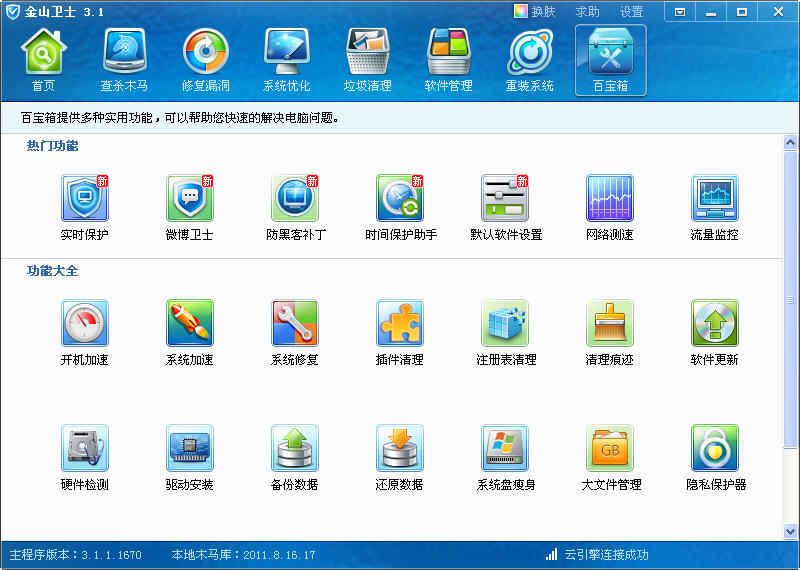This screenshot has height=570, width=800.
Task: Open the 注册表清理 registry cleaner icon
Action: (505, 324)
